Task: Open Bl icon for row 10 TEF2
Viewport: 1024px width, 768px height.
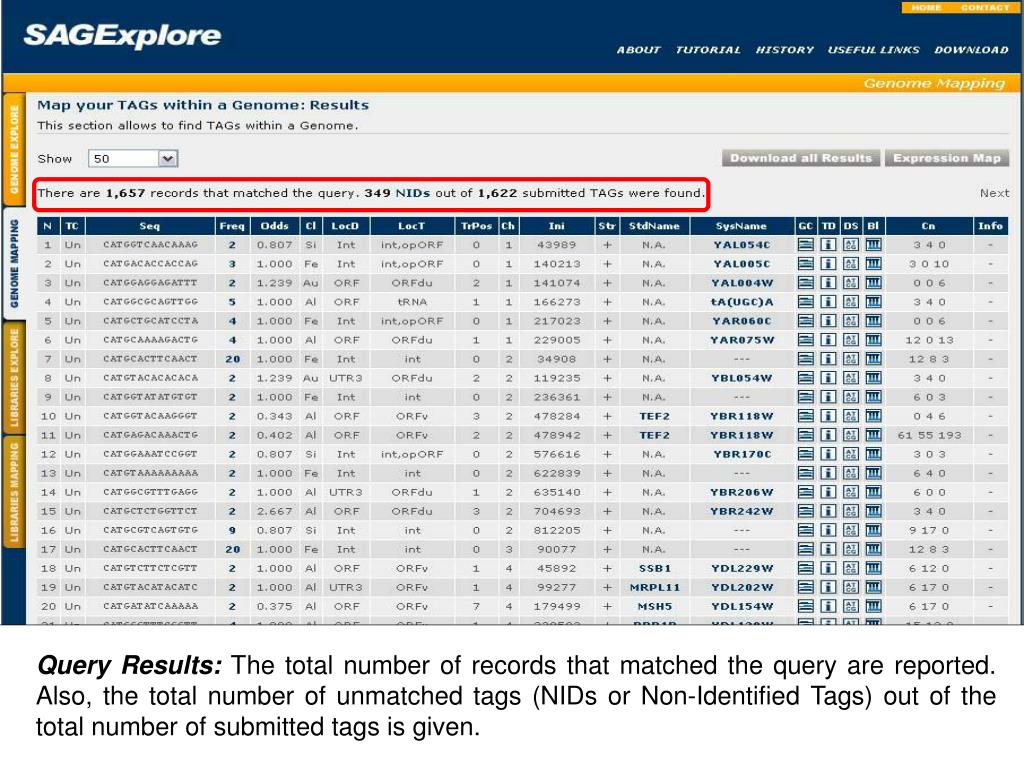Action: pos(873,416)
